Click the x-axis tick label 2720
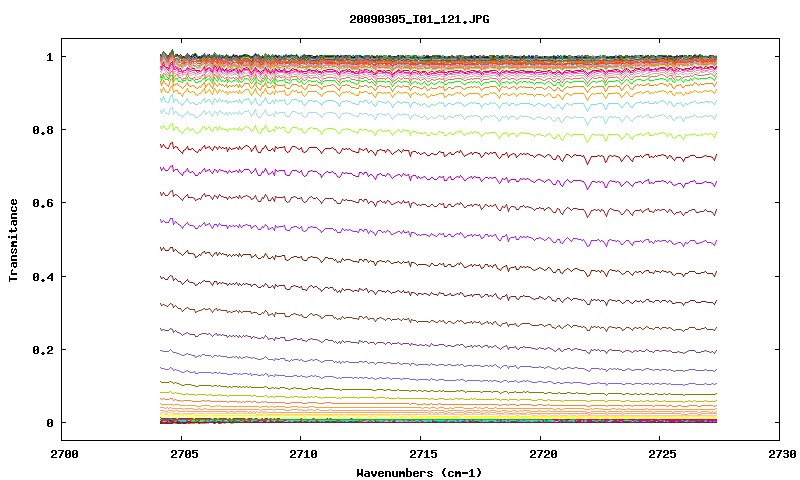The height and width of the screenshot is (480, 800). 543,454
